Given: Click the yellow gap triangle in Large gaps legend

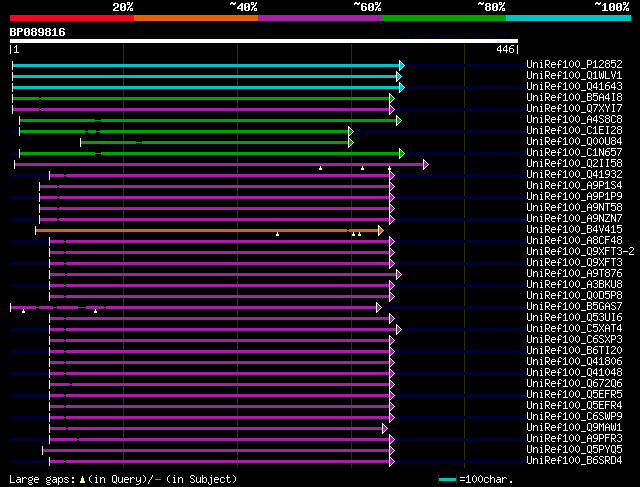Looking at the screenshot, I should click(x=82, y=480).
